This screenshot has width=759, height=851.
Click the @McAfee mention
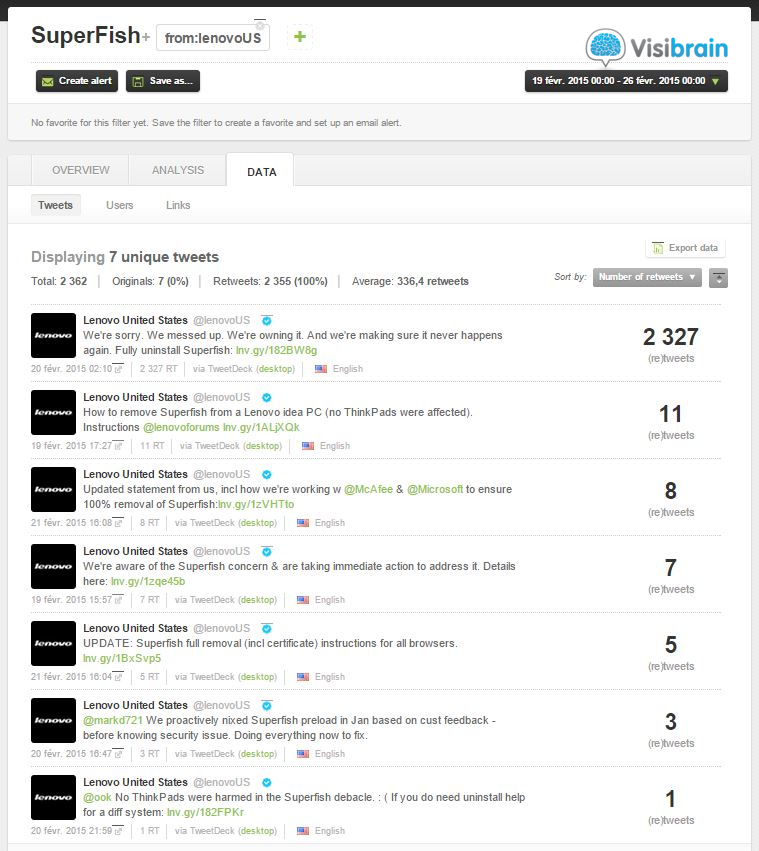[x=368, y=490]
